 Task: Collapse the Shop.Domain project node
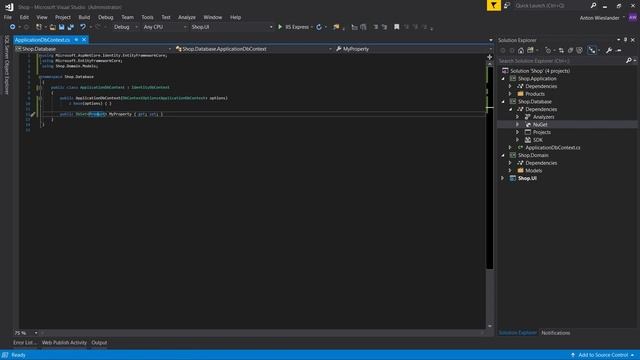(503, 156)
